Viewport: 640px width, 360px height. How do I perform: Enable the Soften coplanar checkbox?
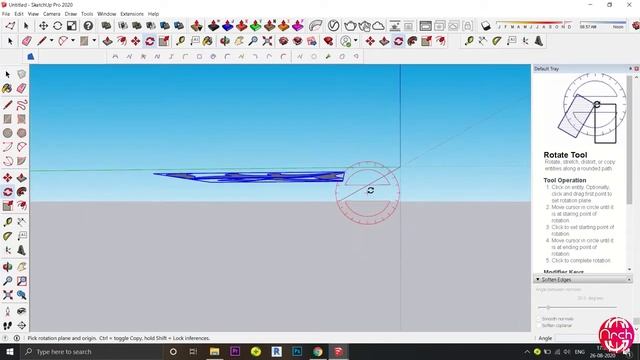point(539,325)
